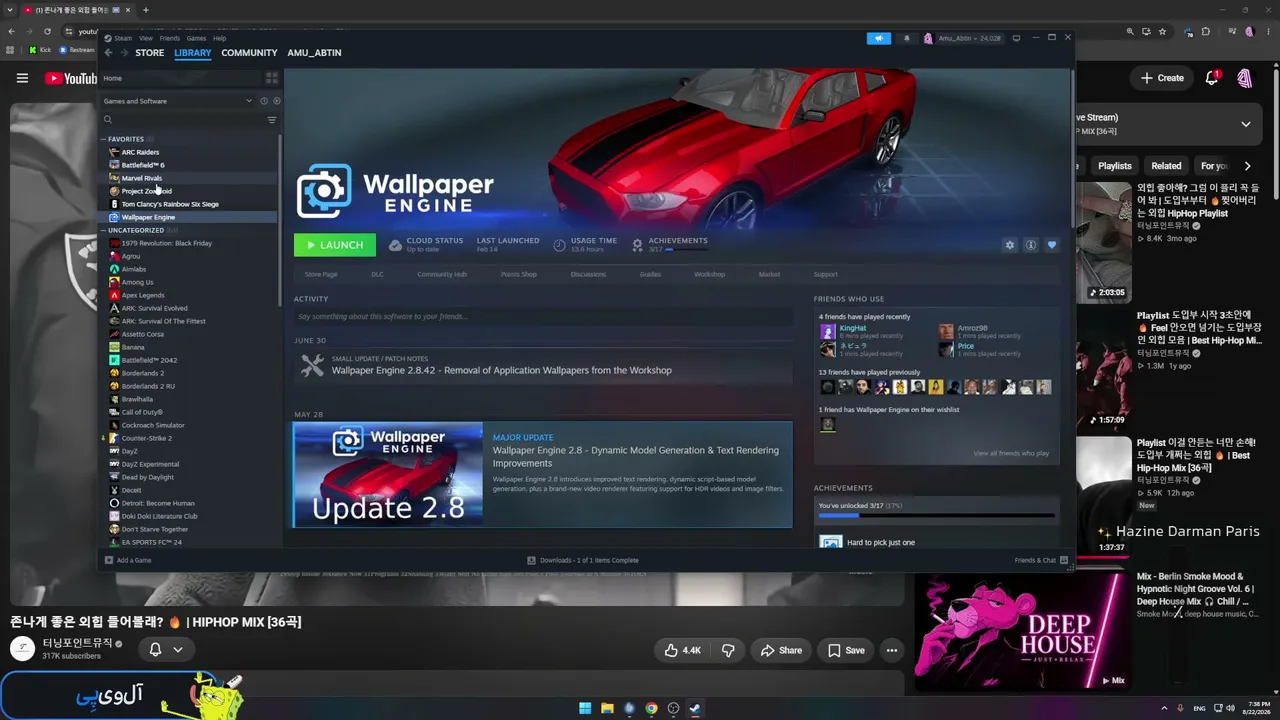This screenshot has height=720, width=1280.
Task: Click the activity post text box
Action: [542, 316]
